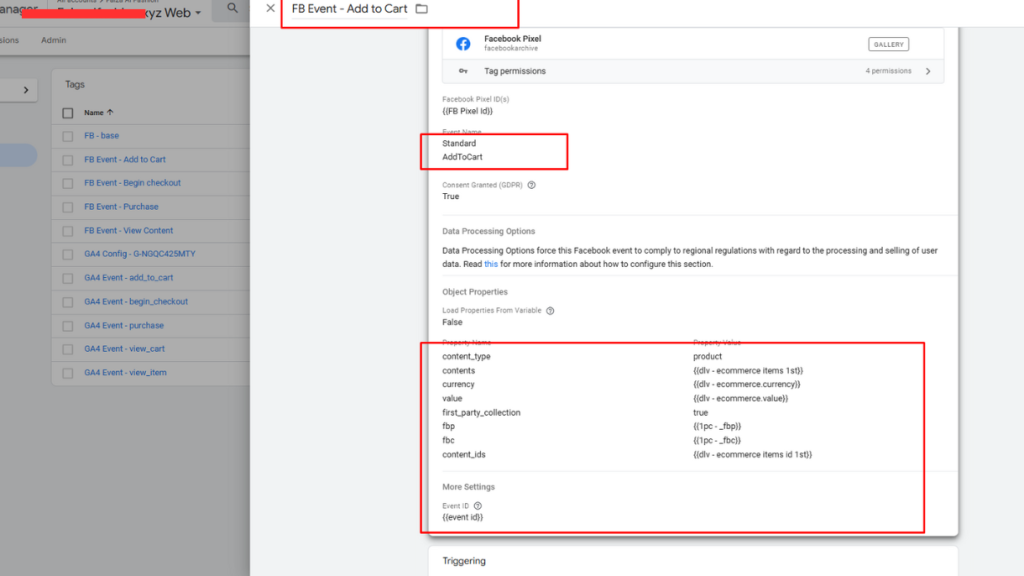The height and width of the screenshot is (576, 1024).
Task: Check the box for FB Event - View Content
Action: click(68, 231)
